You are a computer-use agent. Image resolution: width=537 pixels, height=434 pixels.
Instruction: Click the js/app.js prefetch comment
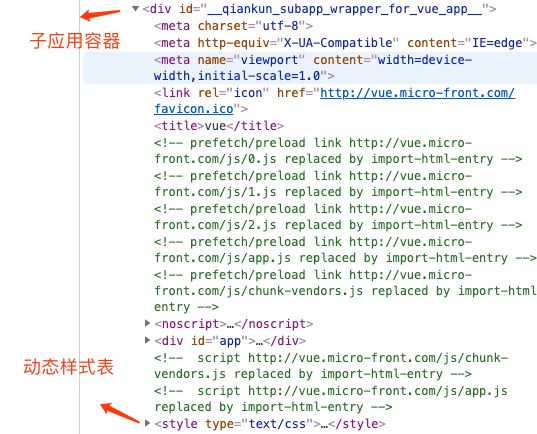pyautogui.click(x=345, y=250)
